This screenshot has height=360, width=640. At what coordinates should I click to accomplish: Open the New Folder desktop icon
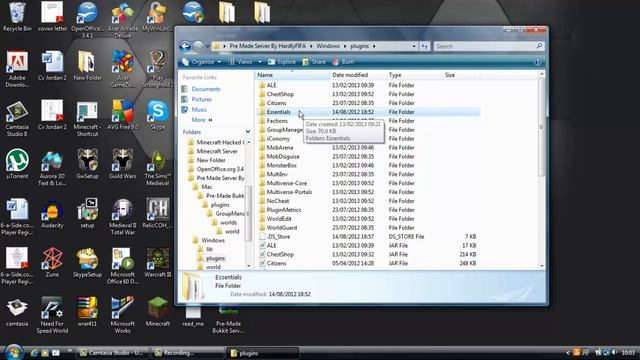coord(87,66)
